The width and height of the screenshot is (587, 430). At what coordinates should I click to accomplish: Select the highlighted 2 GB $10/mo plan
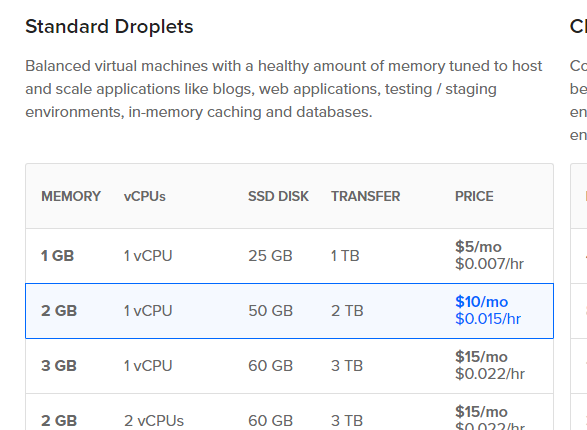[289, 311]
